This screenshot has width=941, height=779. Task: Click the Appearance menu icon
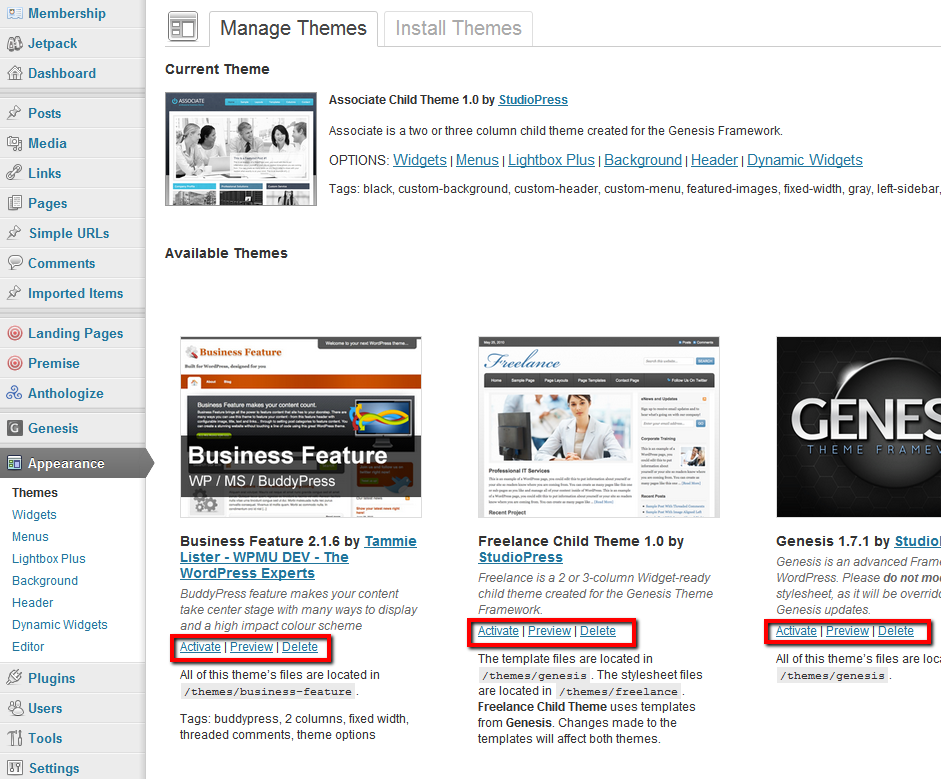(x=14, y=463)
